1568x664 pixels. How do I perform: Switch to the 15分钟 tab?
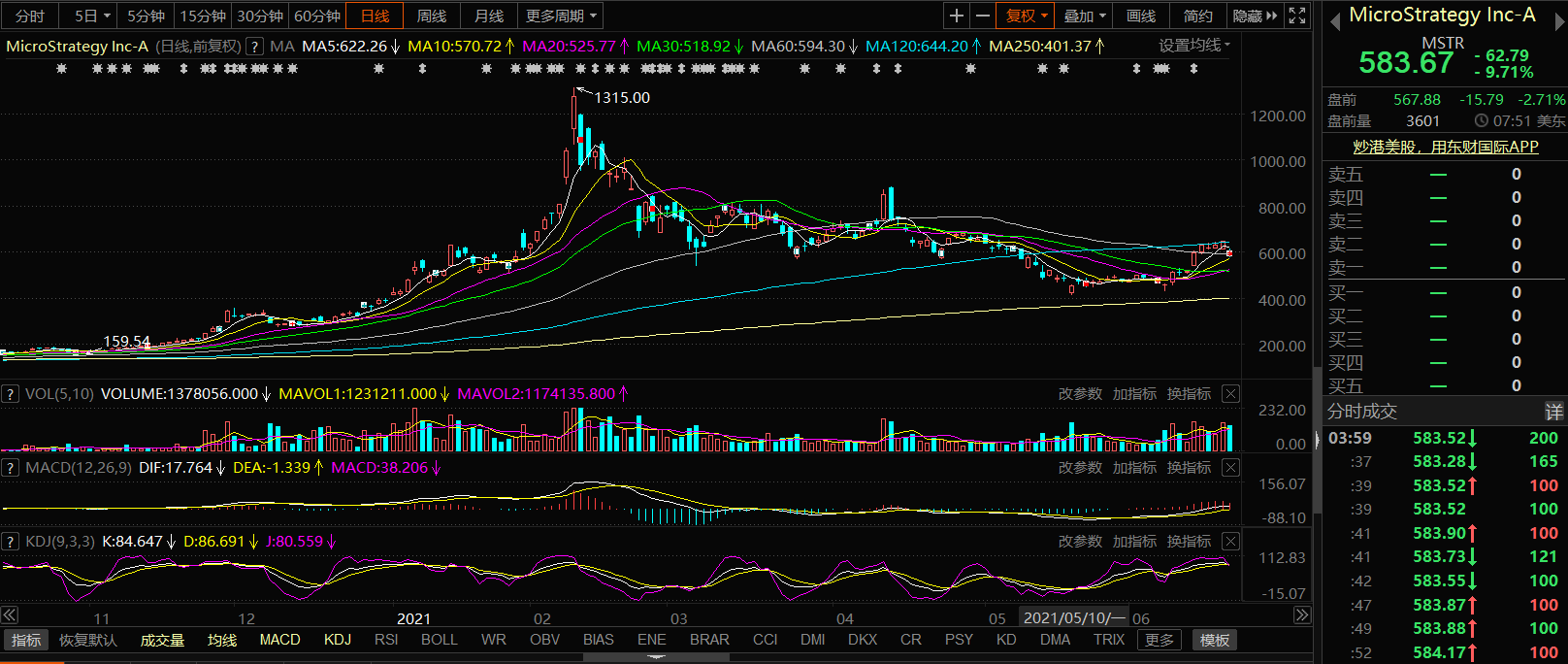(x=203, y=16)
